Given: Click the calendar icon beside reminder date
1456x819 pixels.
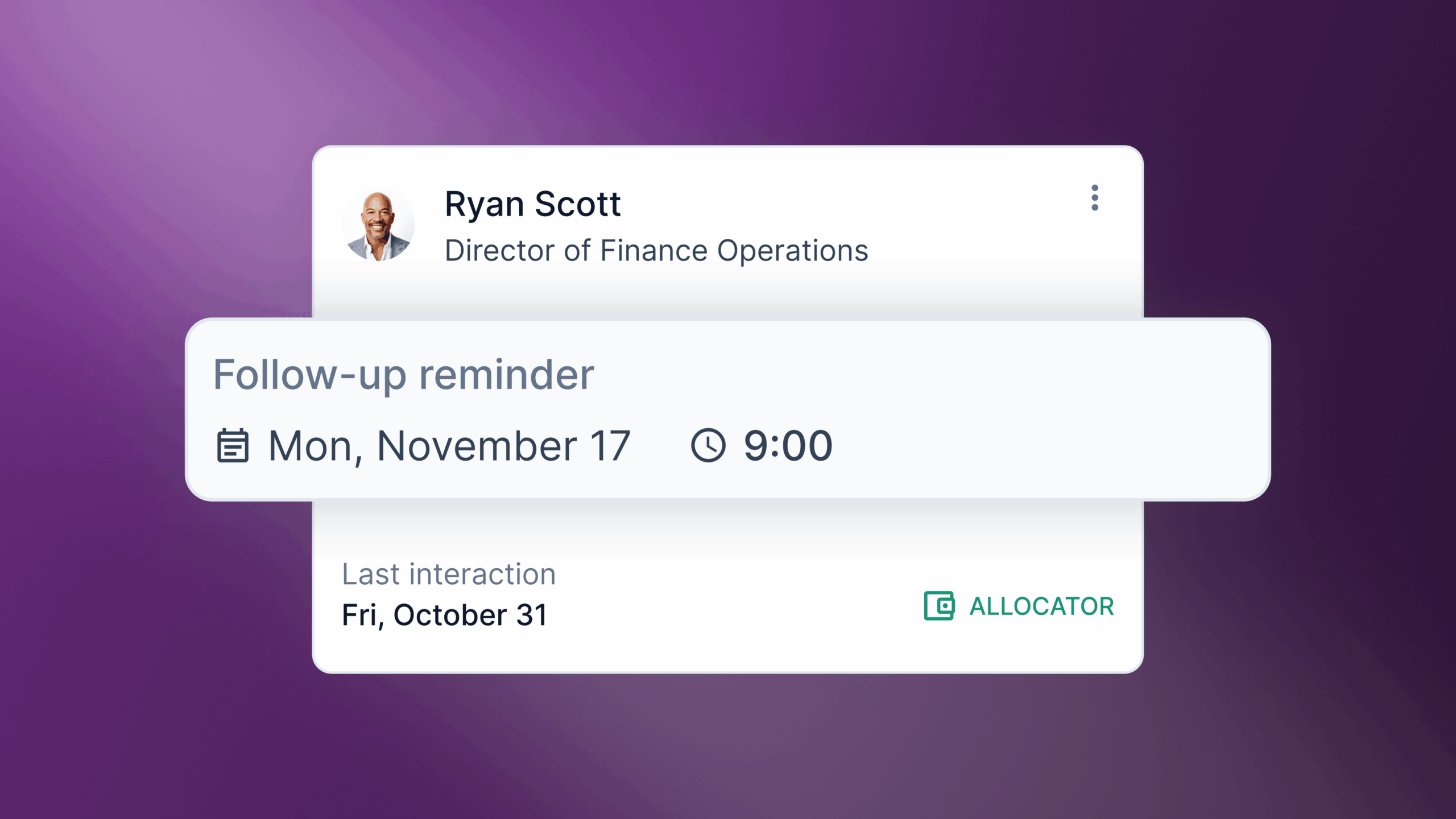Looking at the screenshot, I should pyautogui.click(x=233, y=445).
